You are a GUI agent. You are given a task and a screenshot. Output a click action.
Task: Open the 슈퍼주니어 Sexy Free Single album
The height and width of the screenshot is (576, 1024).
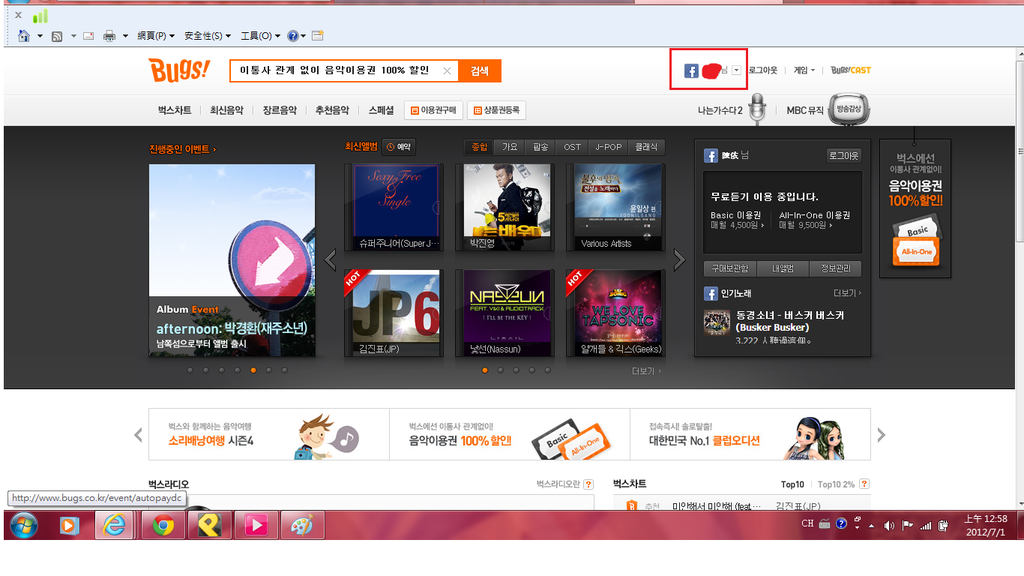pyautogui.click(x=396, y=206)
